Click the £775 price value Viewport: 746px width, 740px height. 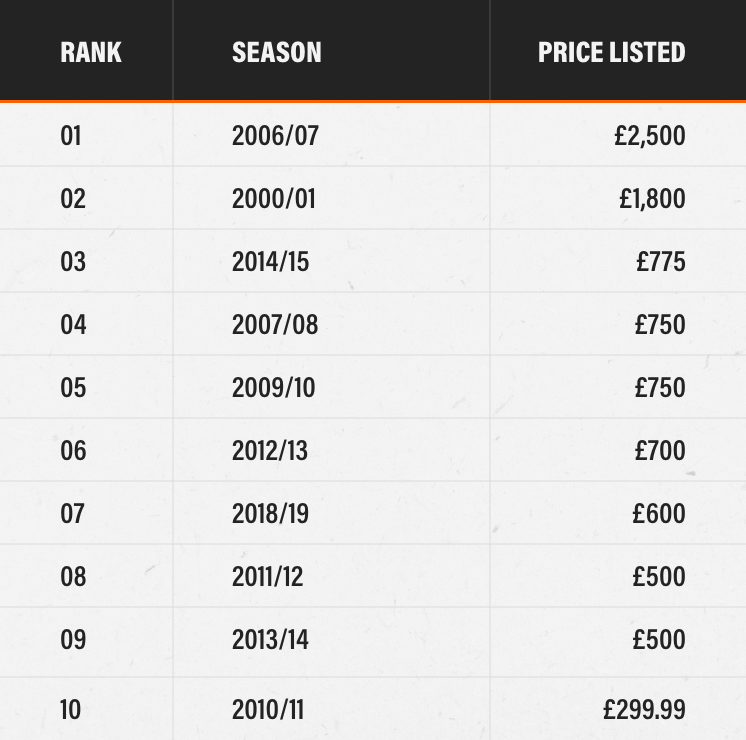[x=661, y=261]
